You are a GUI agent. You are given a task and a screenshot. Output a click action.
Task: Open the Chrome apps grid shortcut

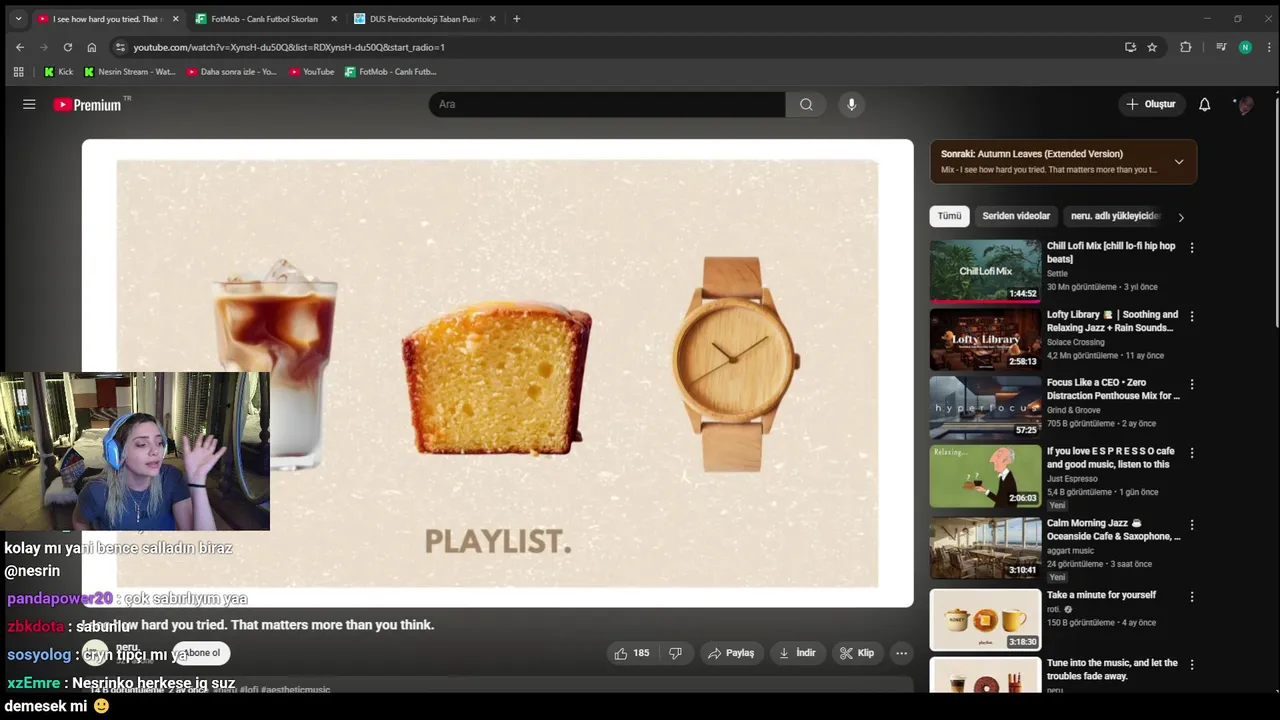point(18,72)
